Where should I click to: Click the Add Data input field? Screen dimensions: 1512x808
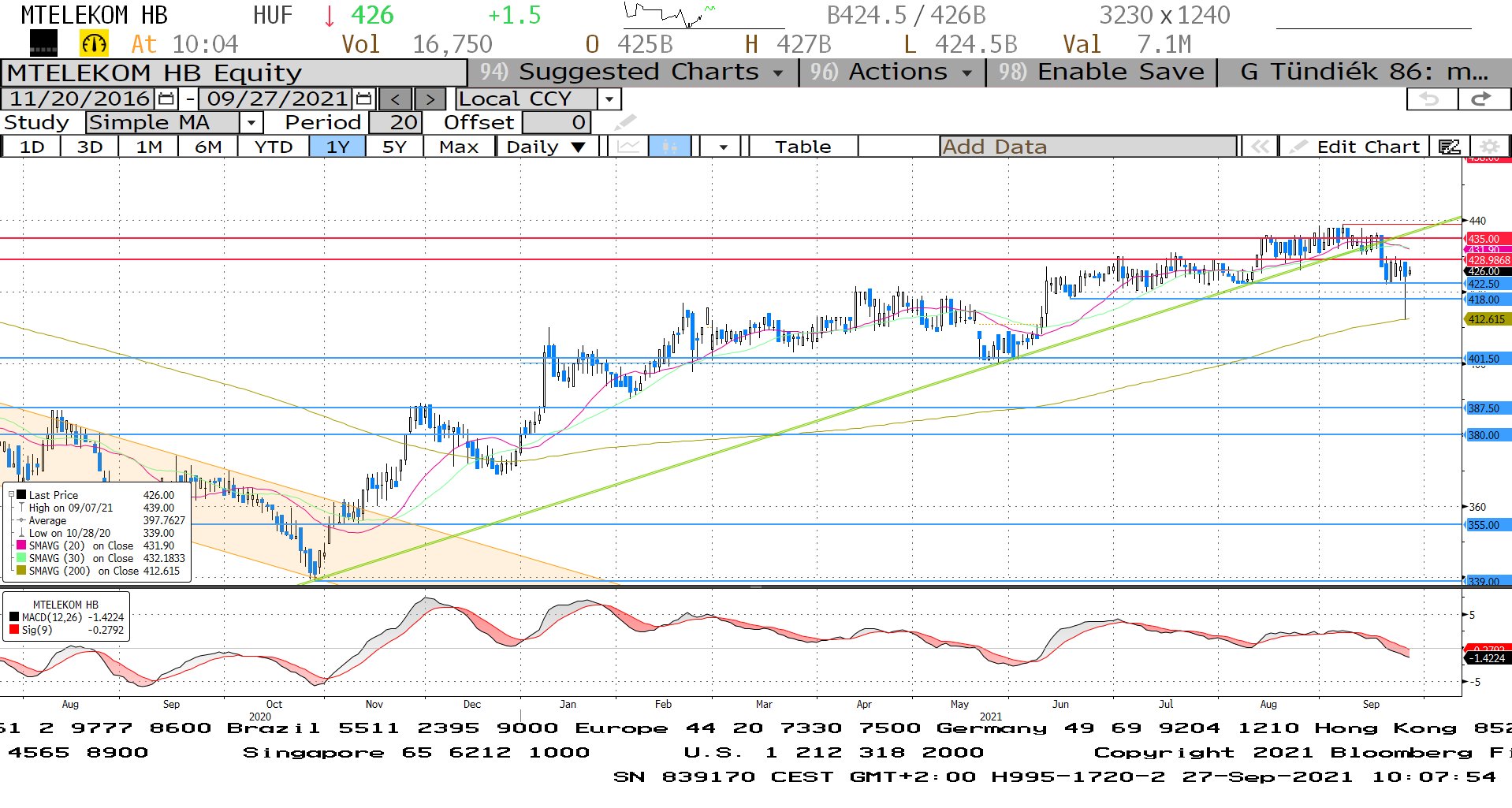(1088, 147)
